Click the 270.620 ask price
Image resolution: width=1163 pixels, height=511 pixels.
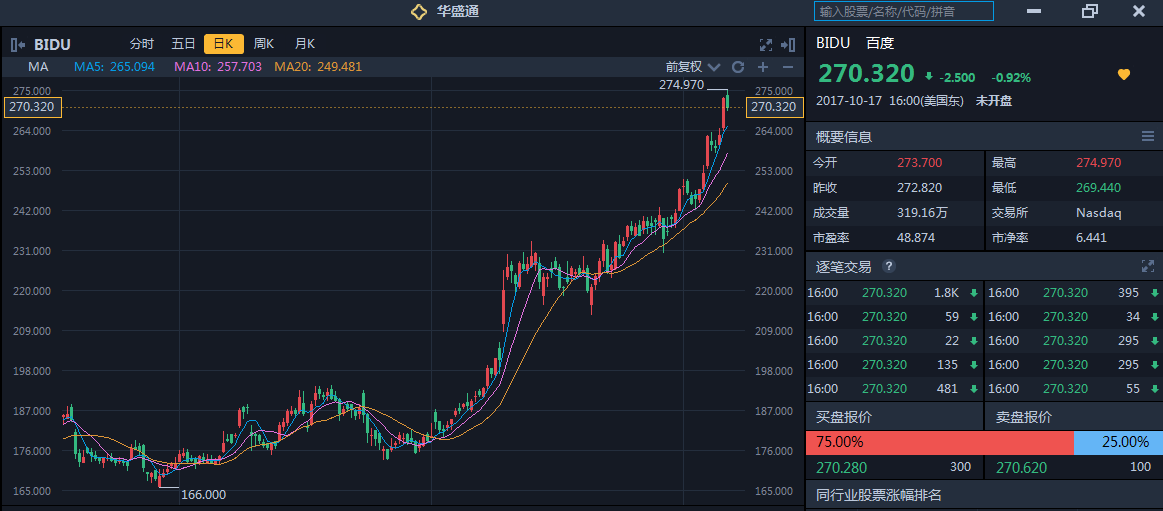coord(1021,467)
